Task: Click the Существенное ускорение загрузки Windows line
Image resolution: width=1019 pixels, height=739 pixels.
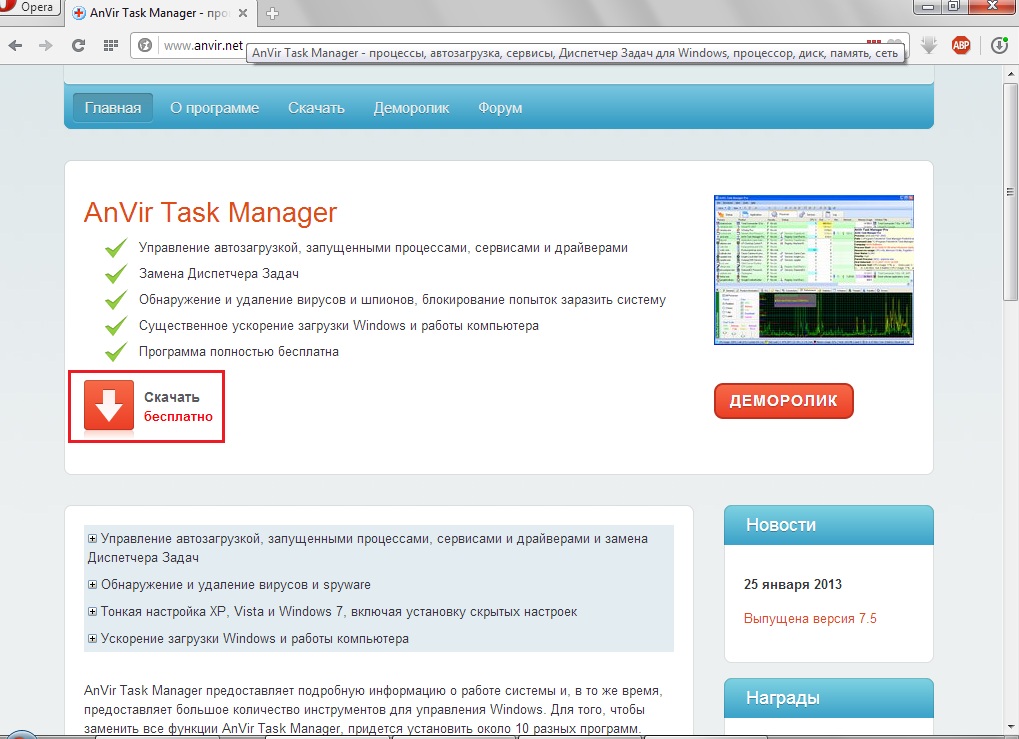Action: coord(339,326)
